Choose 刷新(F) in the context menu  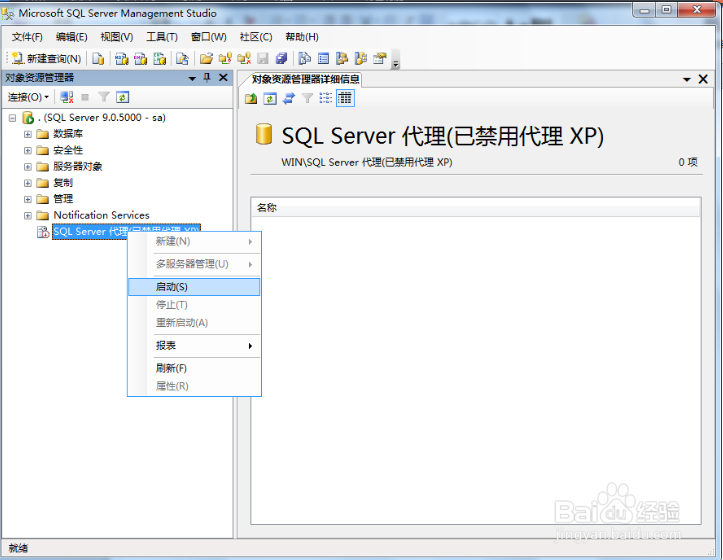194,368
